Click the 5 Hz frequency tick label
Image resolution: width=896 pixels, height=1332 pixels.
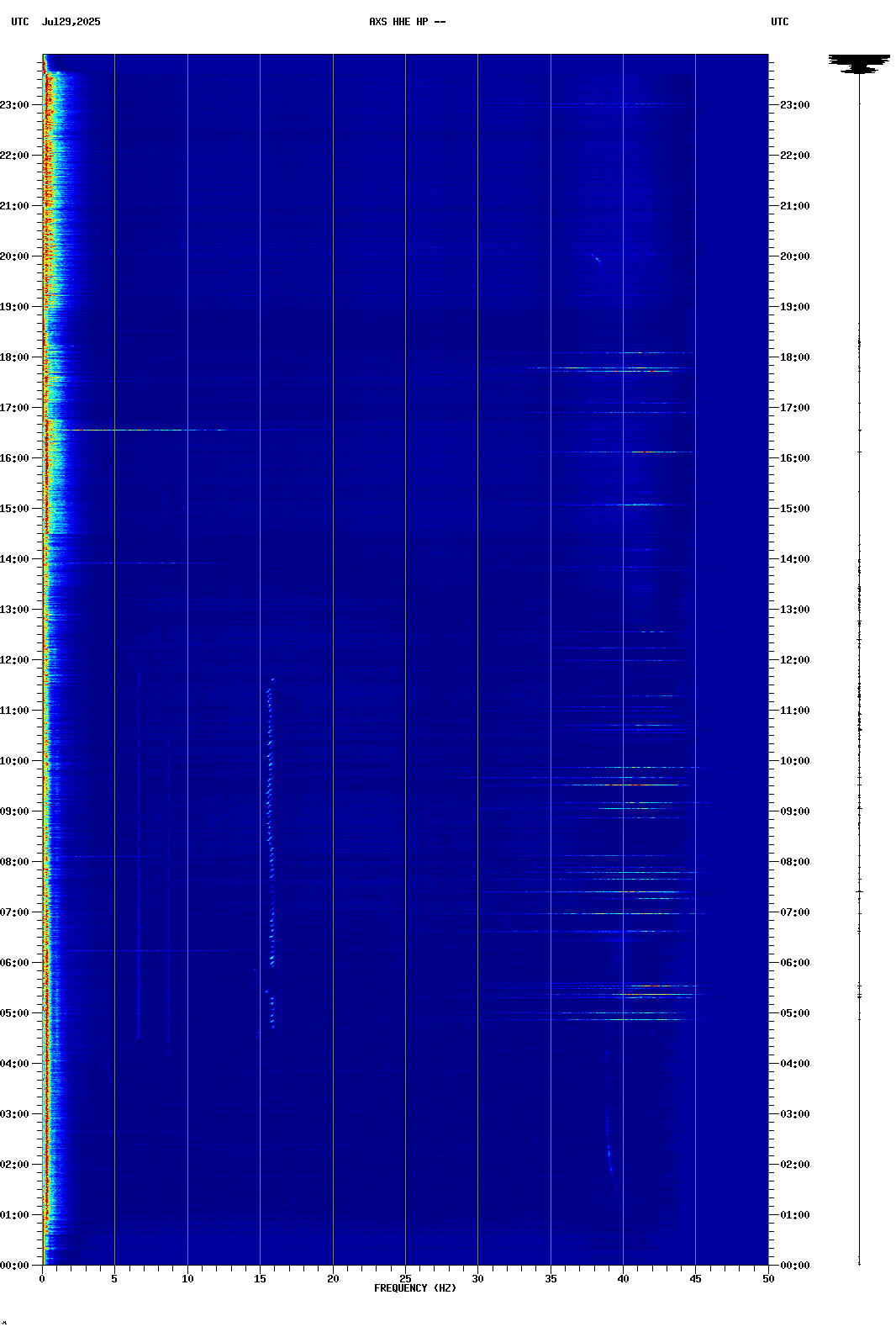pos(114,1279)
